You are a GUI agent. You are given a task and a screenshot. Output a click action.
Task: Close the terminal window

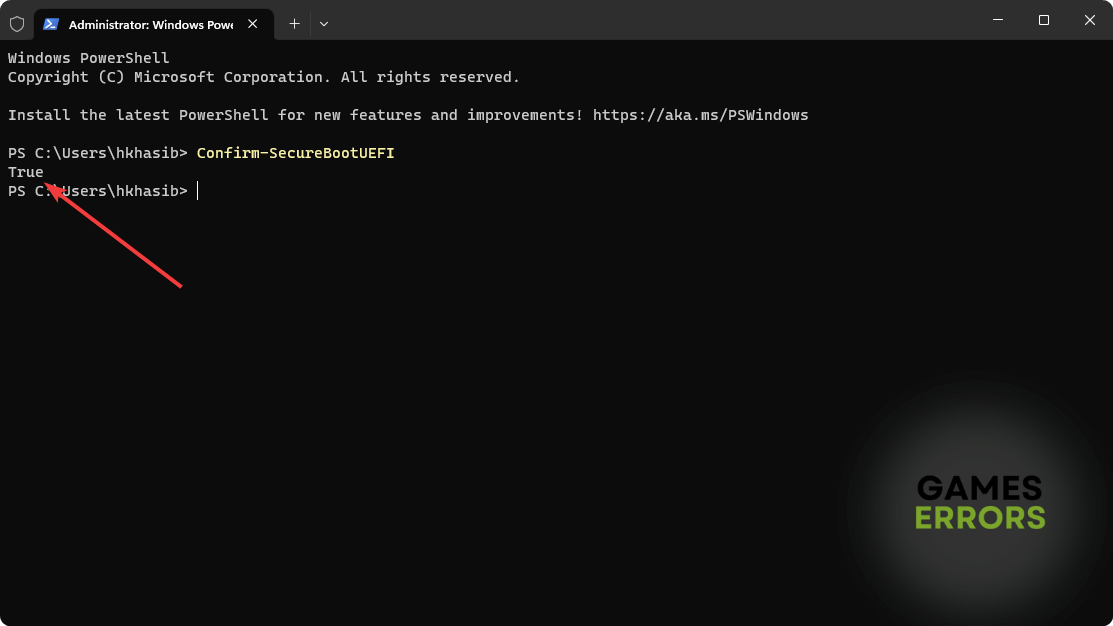coord(1090,20)
